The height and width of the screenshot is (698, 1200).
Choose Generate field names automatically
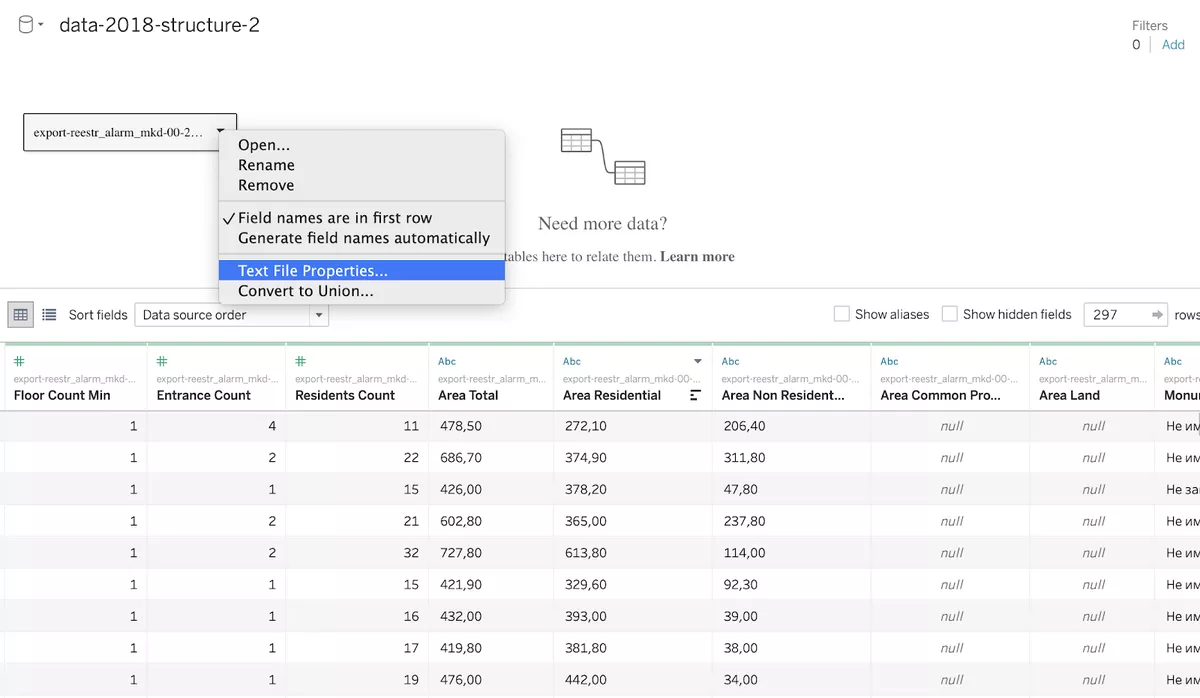(x=364, y=238)
